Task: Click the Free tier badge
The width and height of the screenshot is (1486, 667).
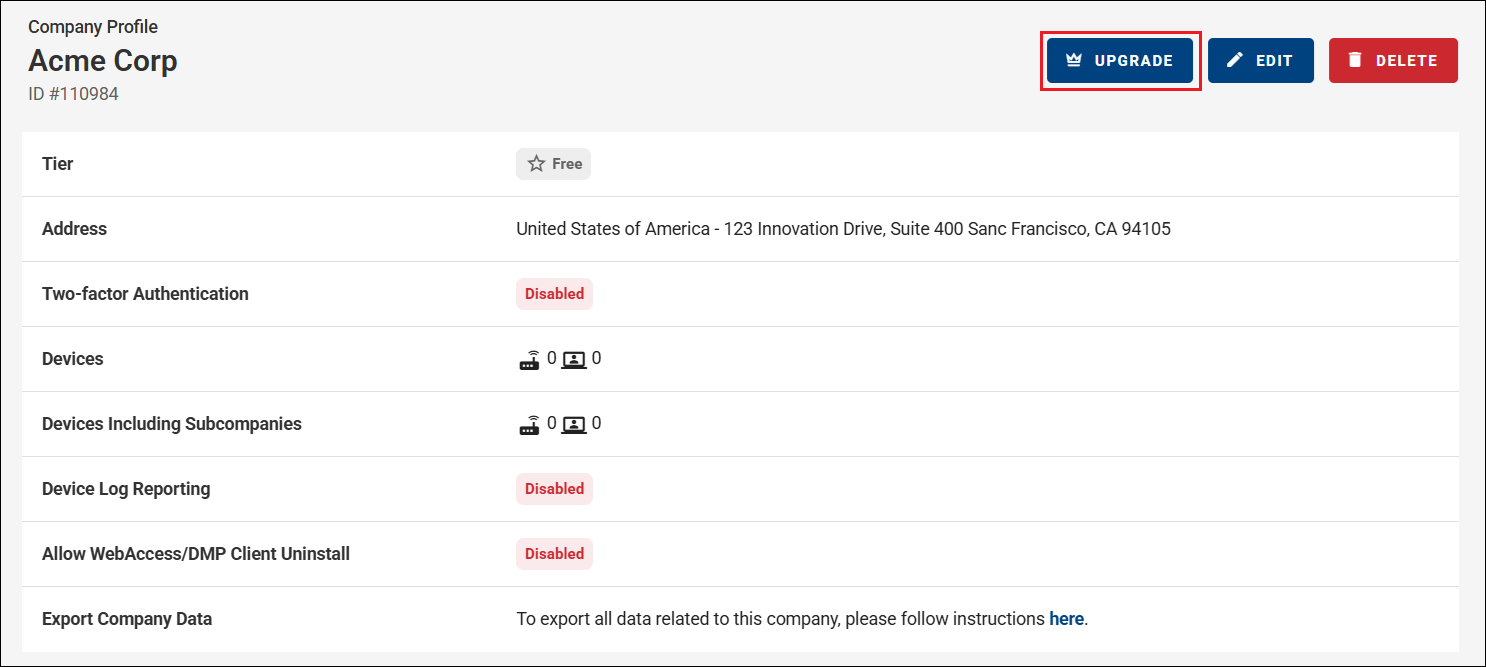Action: point(553,164)
